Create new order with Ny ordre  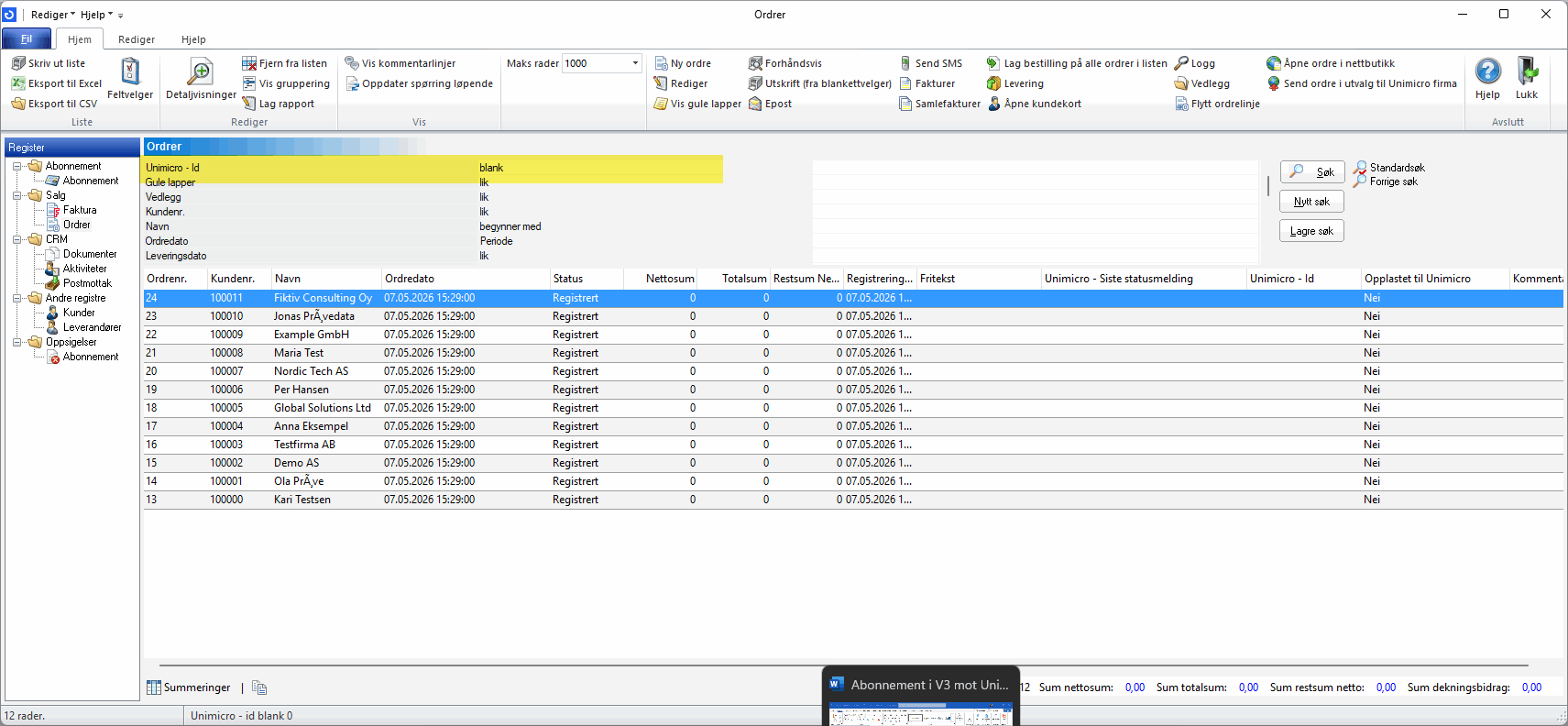pos(683,63)
